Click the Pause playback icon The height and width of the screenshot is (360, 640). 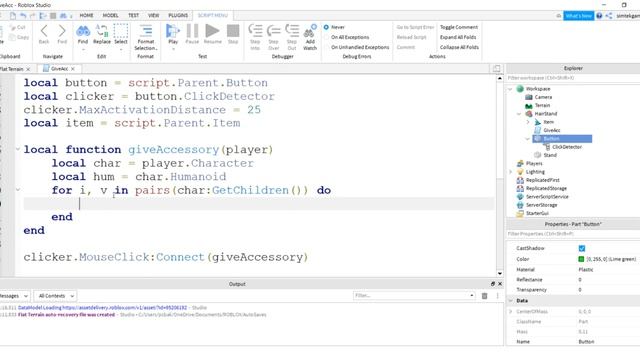(x=192, y=31)
